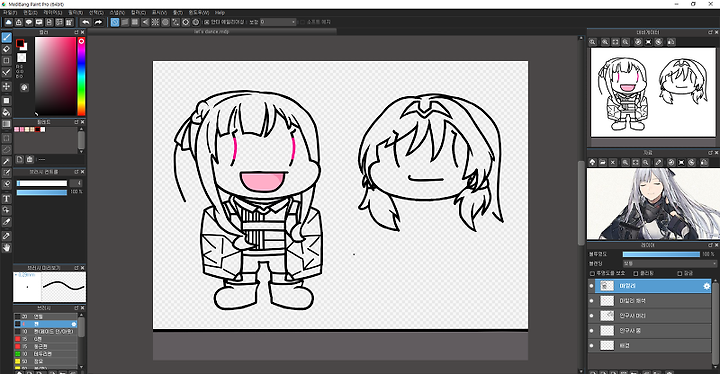Toggle the 클리핑 clipping checkbox

pos(636,273)
